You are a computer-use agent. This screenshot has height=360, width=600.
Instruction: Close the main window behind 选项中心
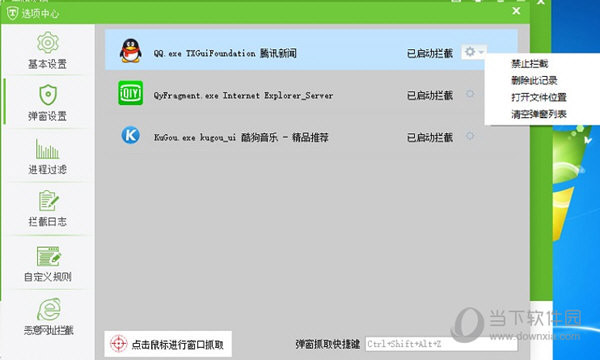point(541,2)
